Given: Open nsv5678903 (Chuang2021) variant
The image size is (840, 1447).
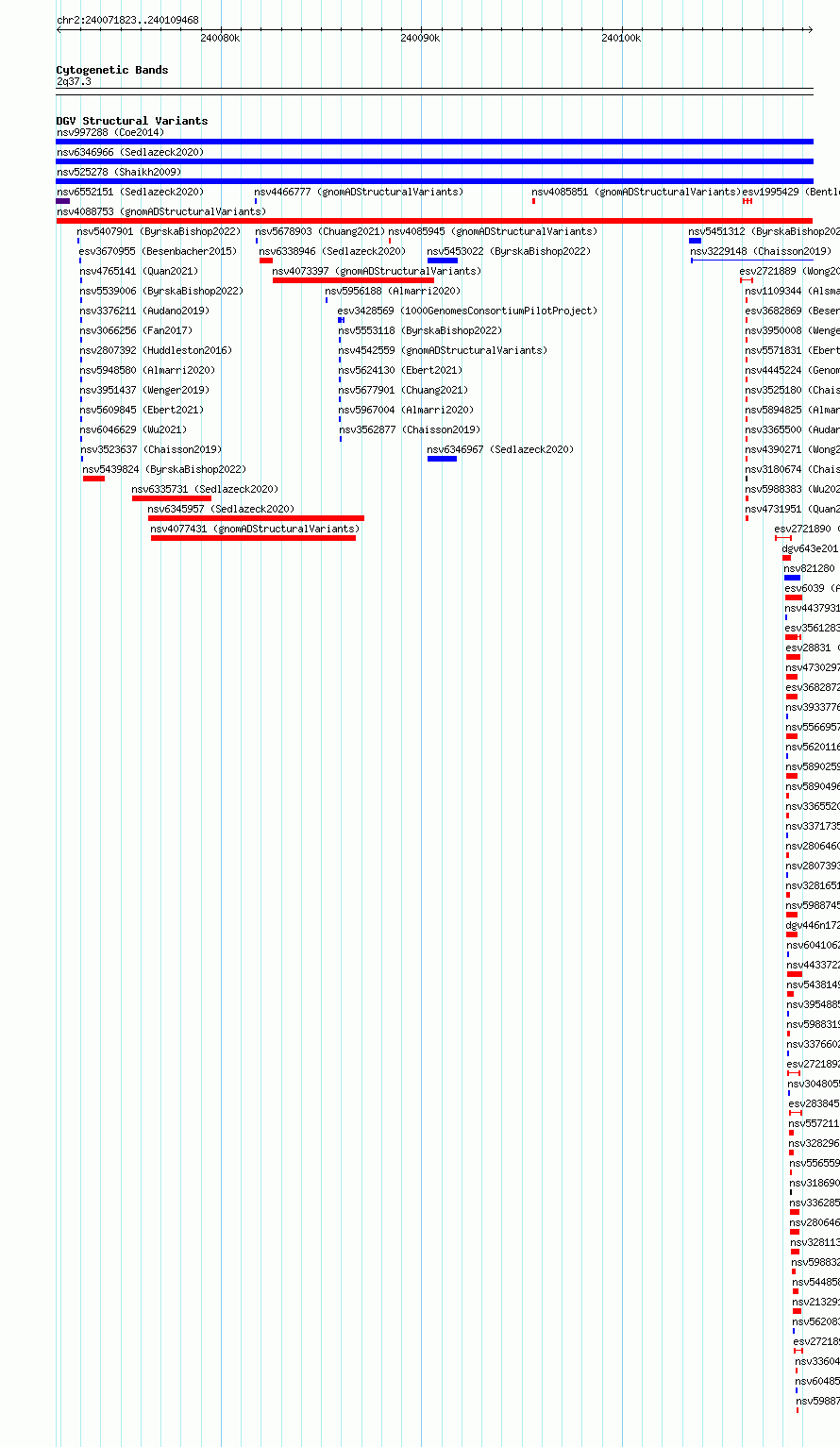Looking at the screenshot, I should point(320,231).
